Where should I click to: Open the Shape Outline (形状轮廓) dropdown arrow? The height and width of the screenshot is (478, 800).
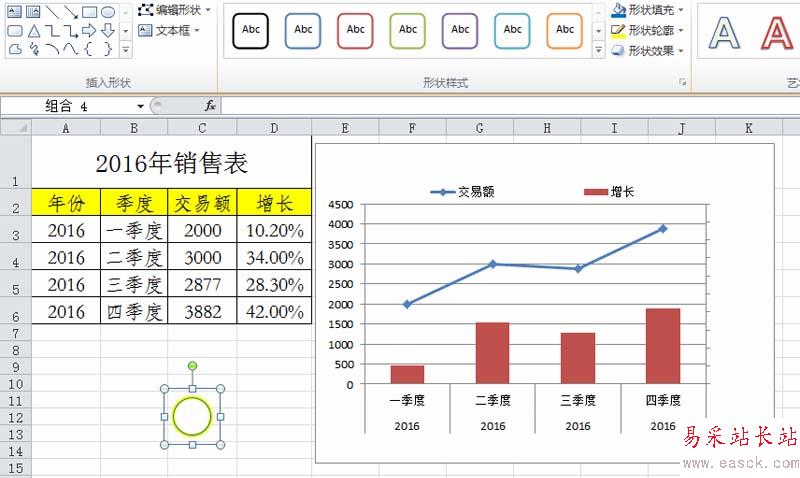click(681, 31)
